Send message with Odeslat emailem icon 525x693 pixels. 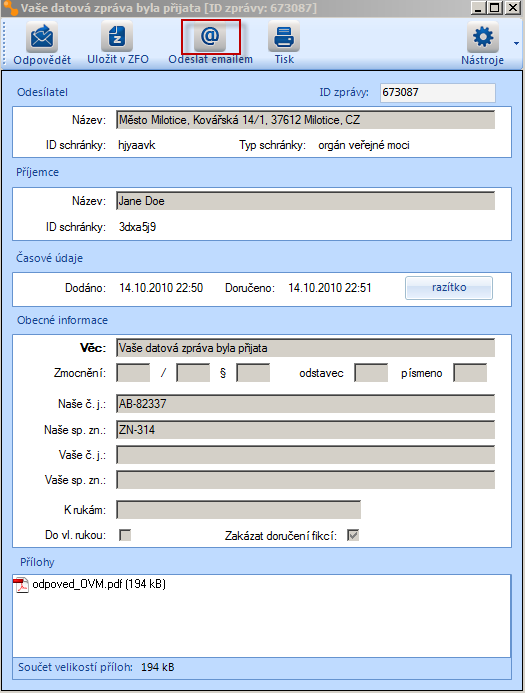point(210,36)
